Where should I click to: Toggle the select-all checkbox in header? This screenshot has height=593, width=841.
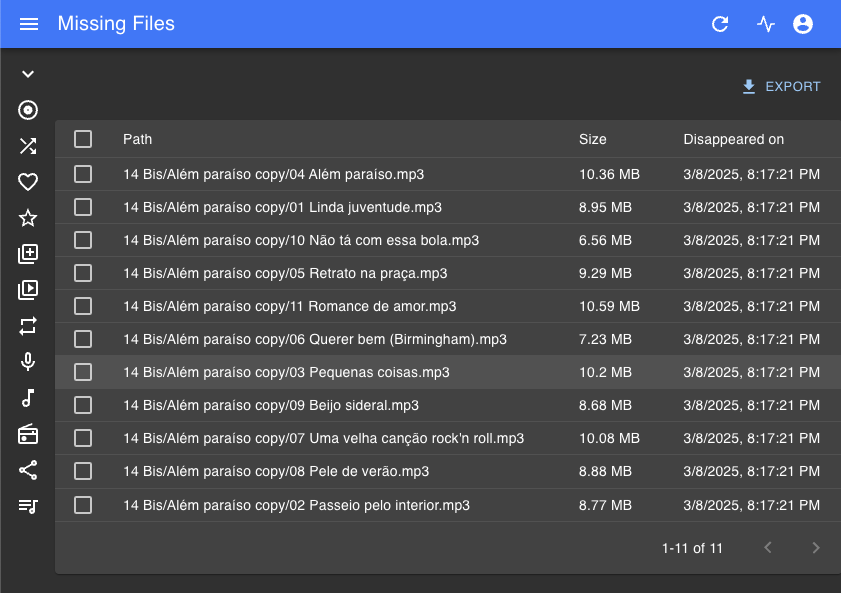pyautogui.click(x=83, y=139)
